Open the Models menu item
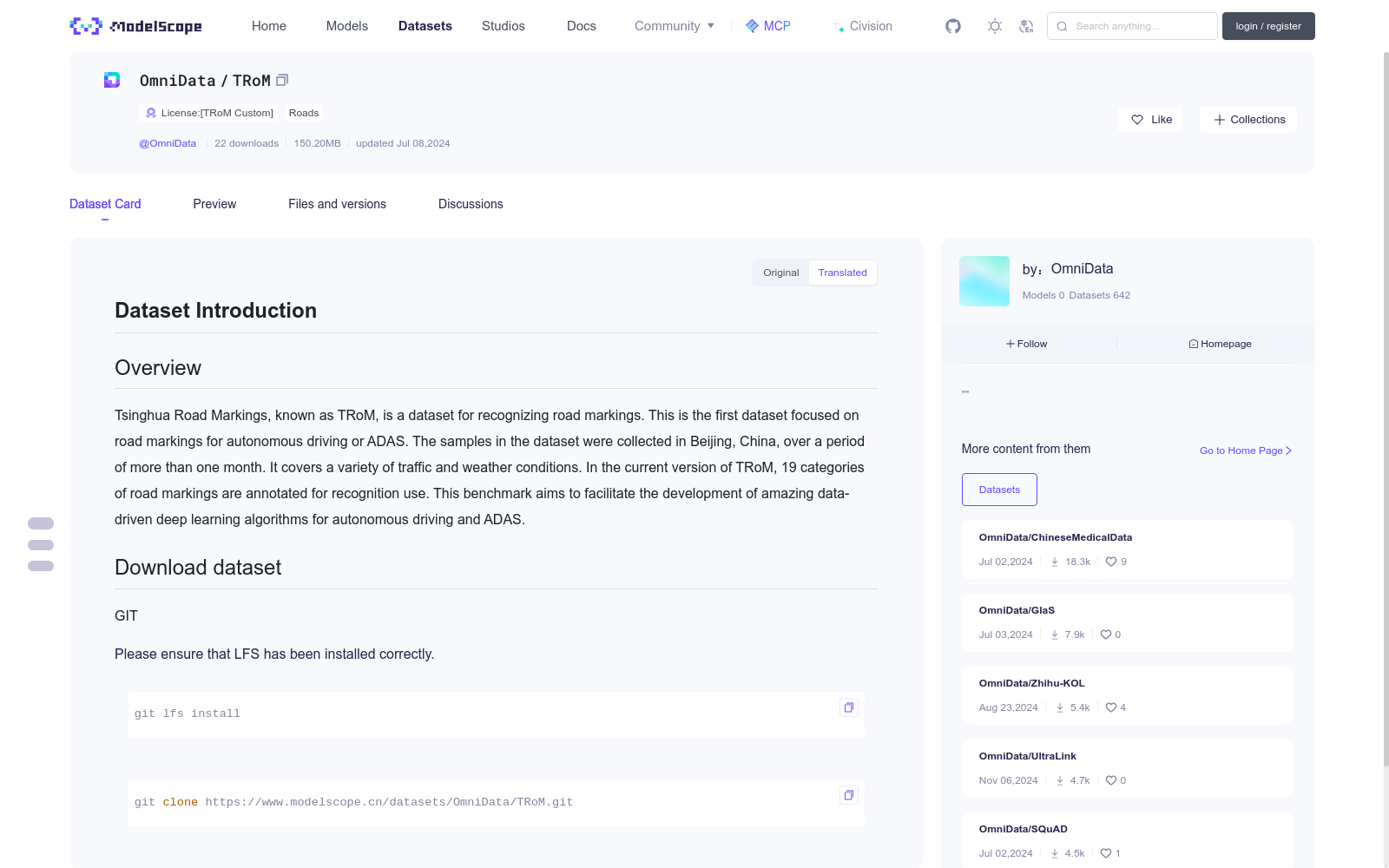 click(x=347, y=26)
